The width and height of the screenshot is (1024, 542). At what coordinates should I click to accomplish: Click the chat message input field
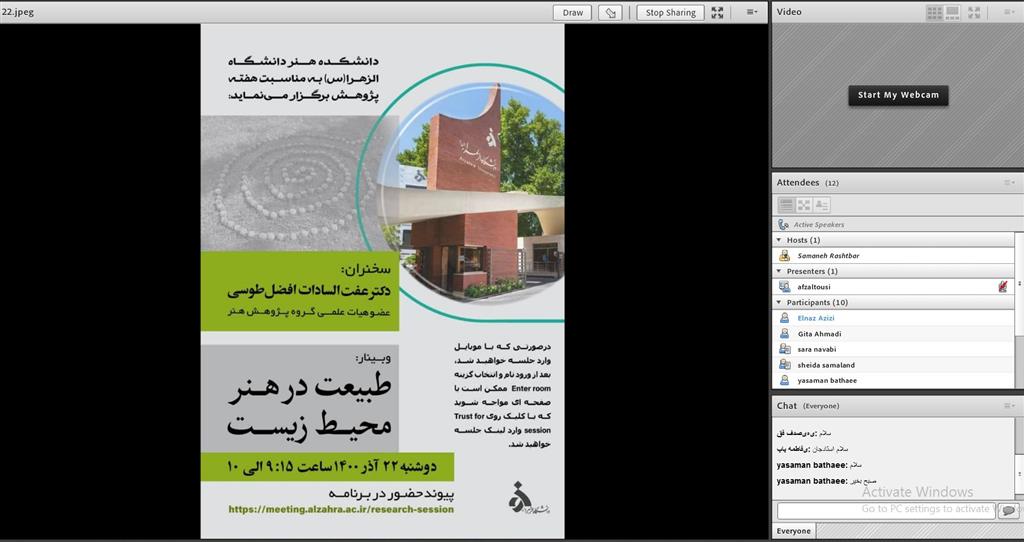(886, 510)
